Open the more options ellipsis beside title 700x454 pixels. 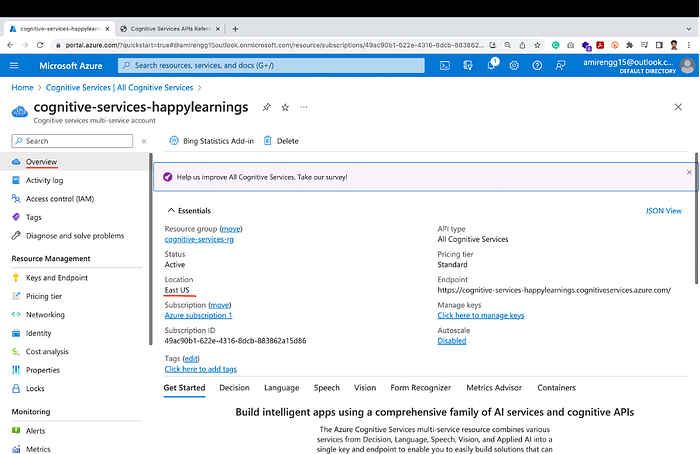pos(304,107)
